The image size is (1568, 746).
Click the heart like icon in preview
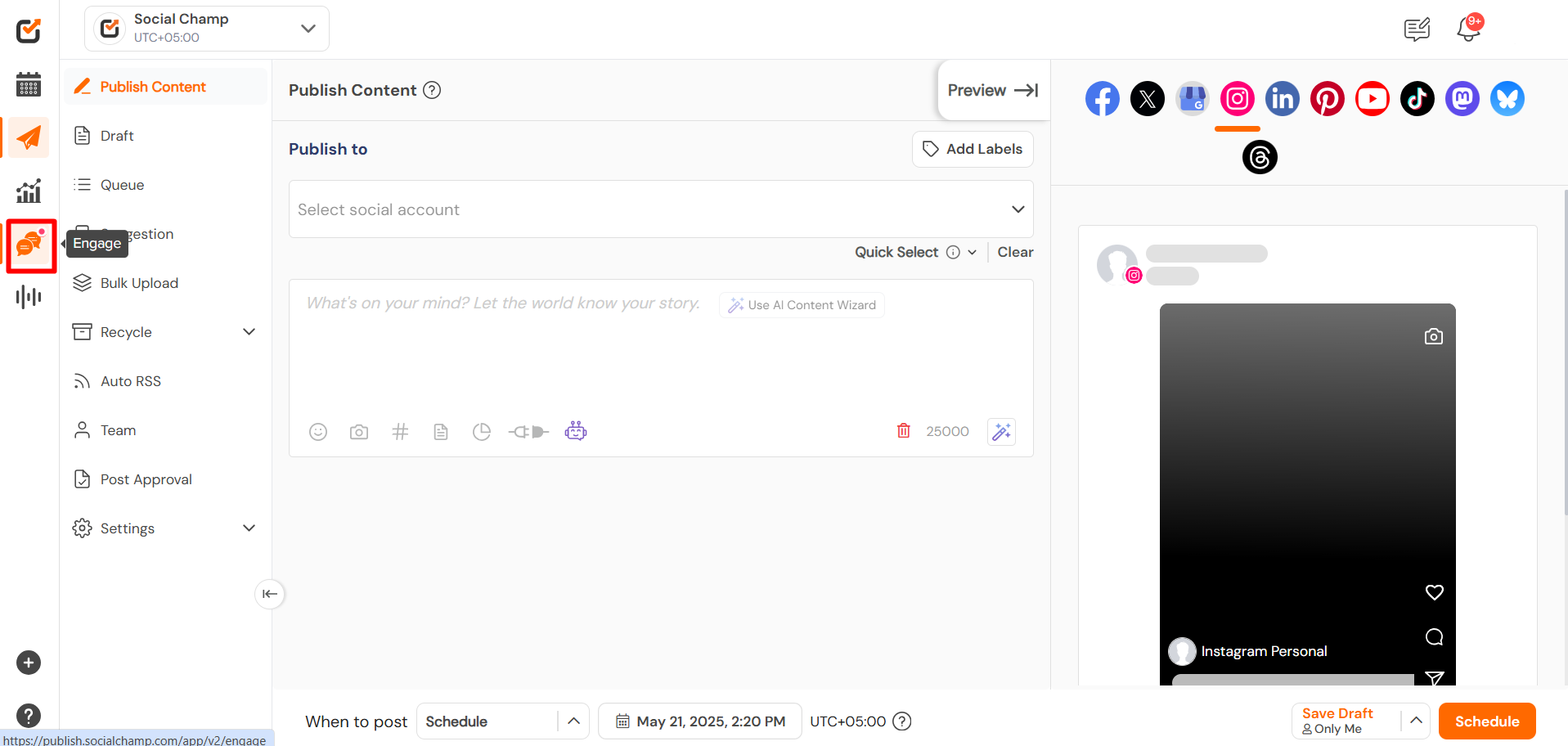pos(1435,592)
